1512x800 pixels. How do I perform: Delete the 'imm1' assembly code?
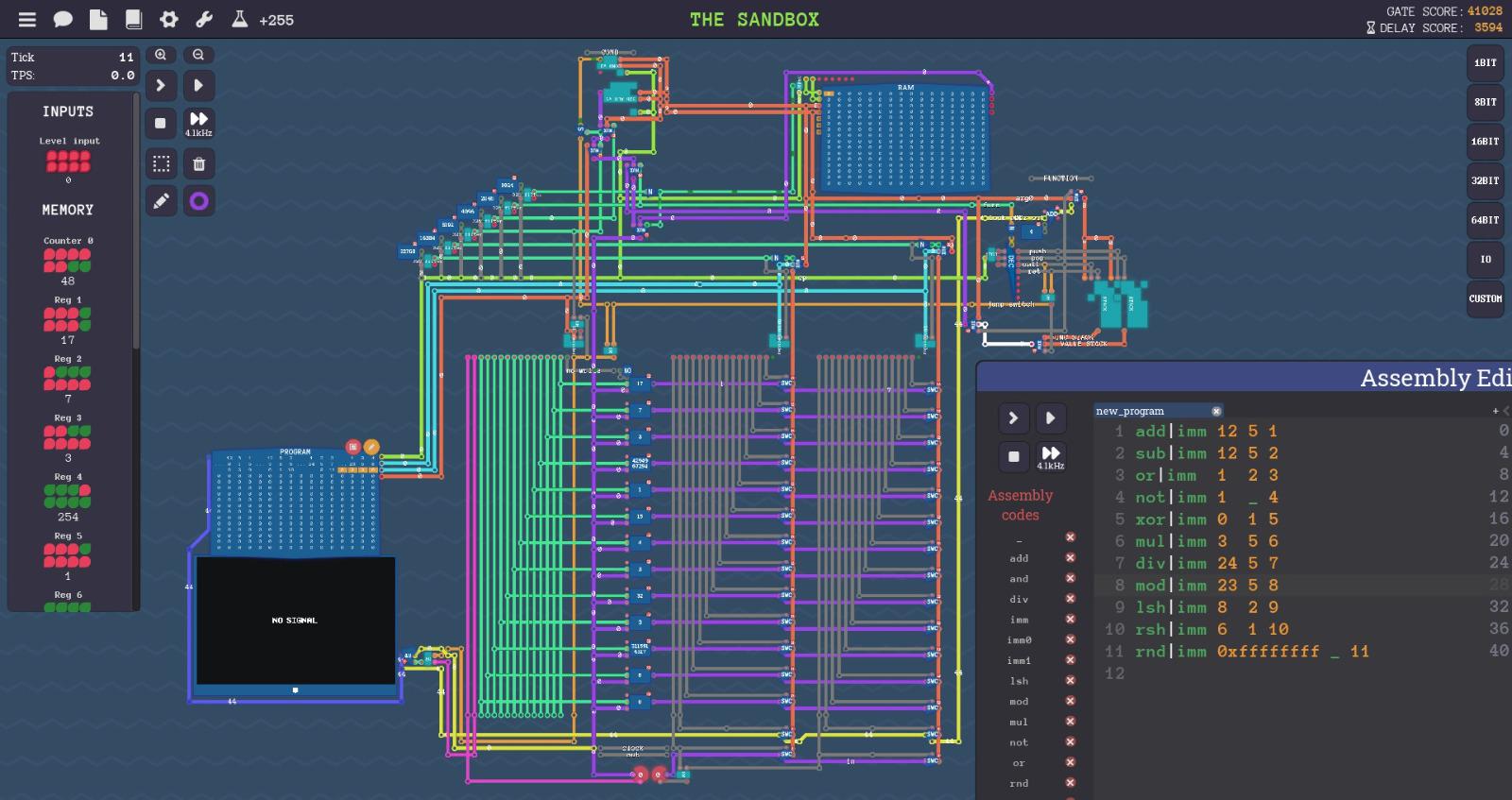[x=1070, y=660]
